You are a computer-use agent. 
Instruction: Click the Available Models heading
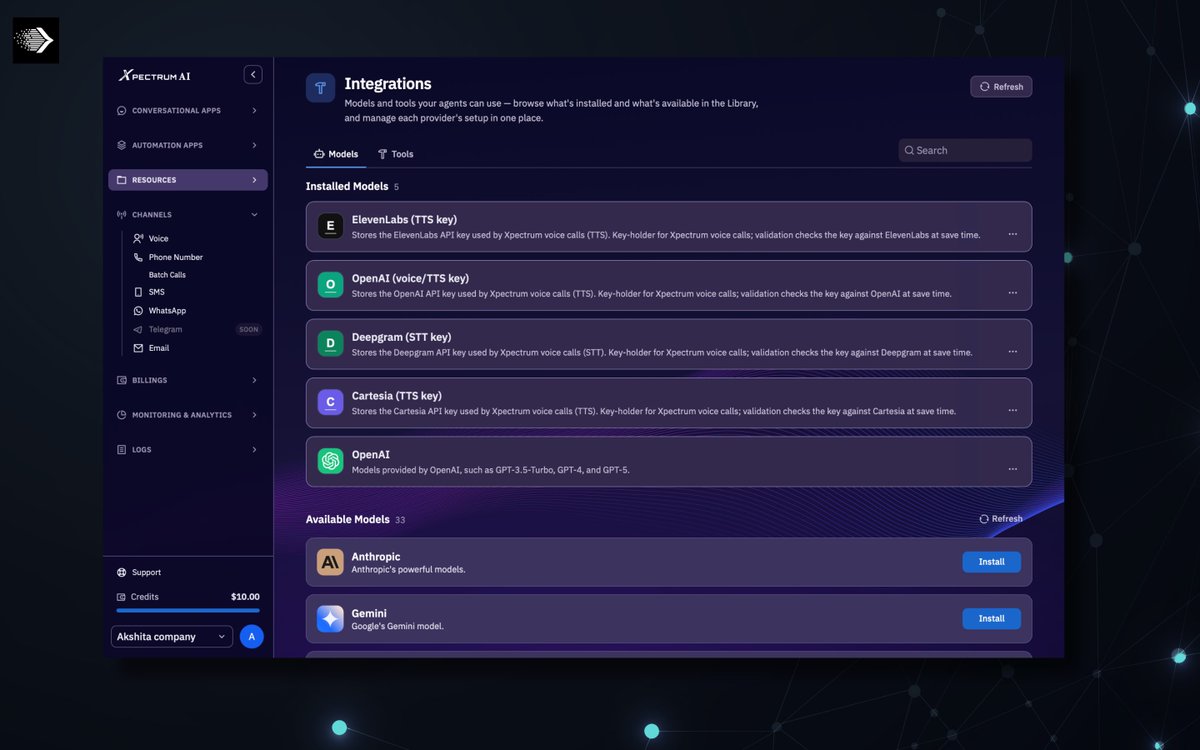pos(347,520)
